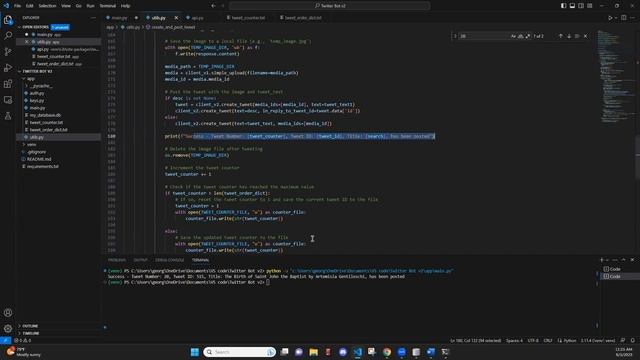Switch to the tweet_order_dict.txt editor tab

(303, 18)
